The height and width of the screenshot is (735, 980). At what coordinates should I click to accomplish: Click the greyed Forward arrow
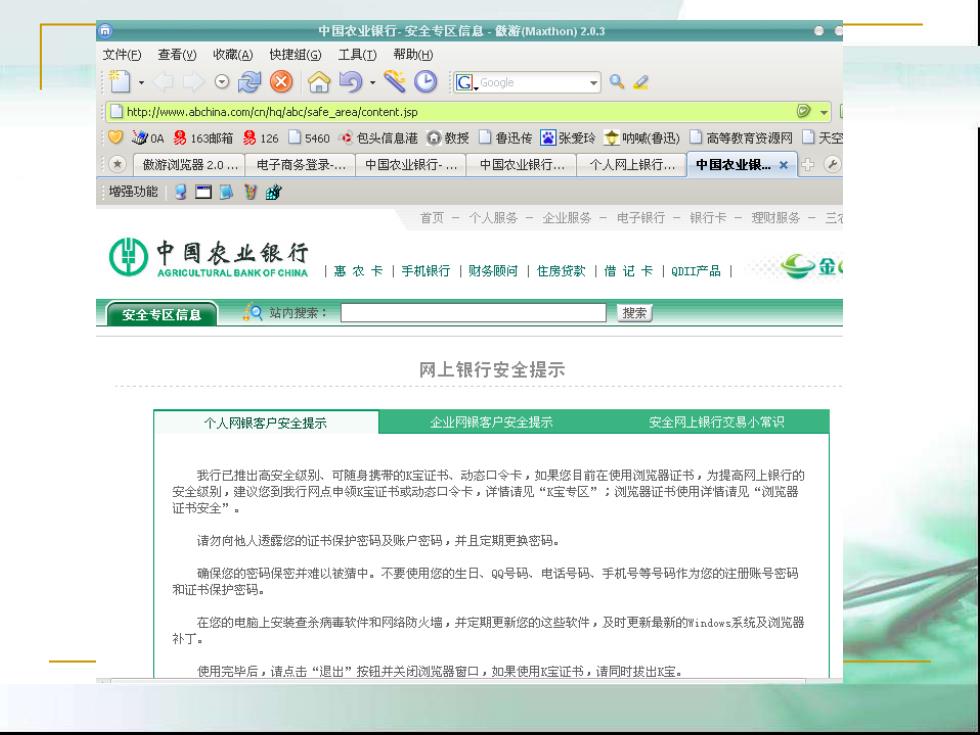[194, 82]
